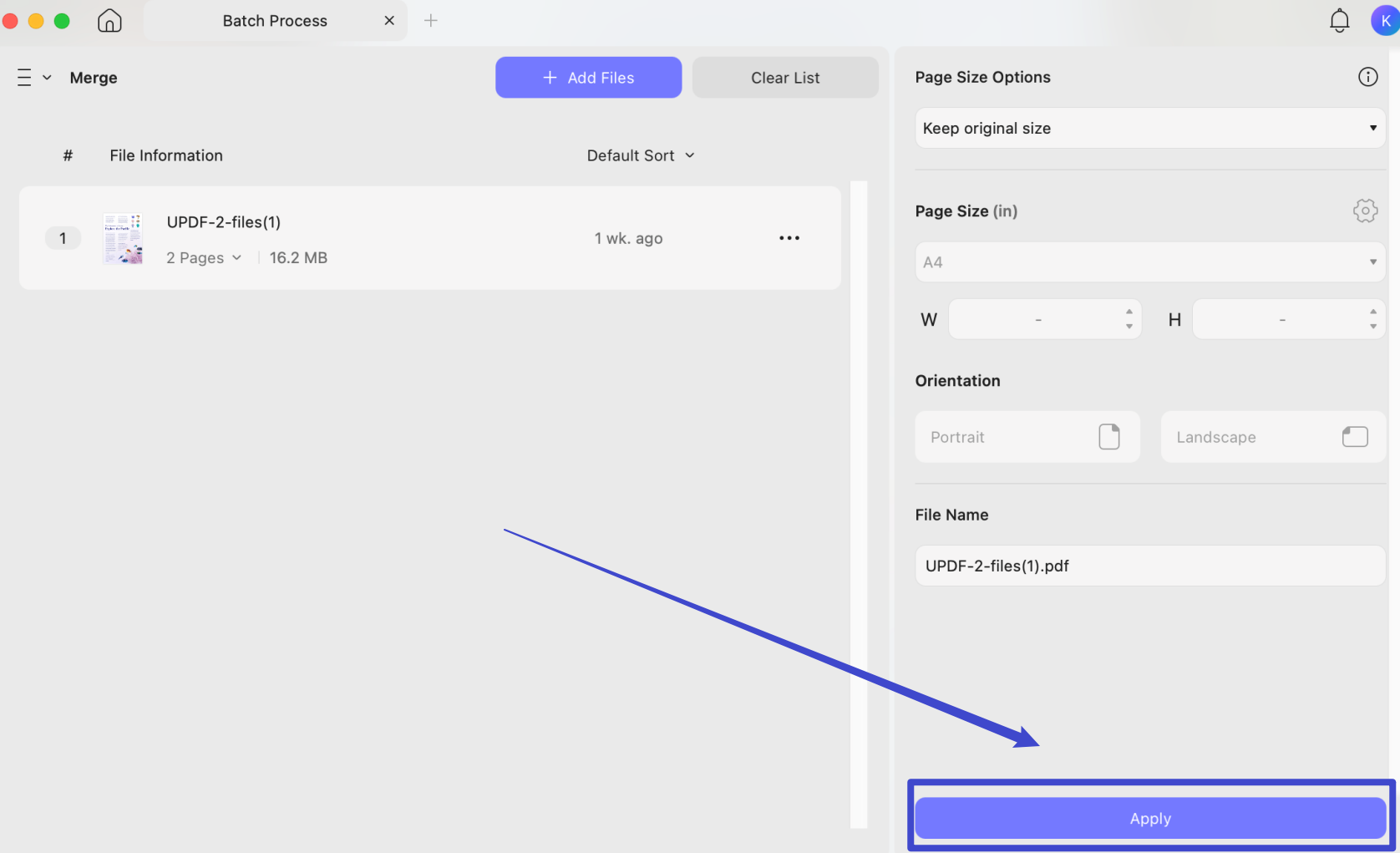1400x853 pixels.
Task: Open Keep original size dropdown
Action: [1150, 128]
